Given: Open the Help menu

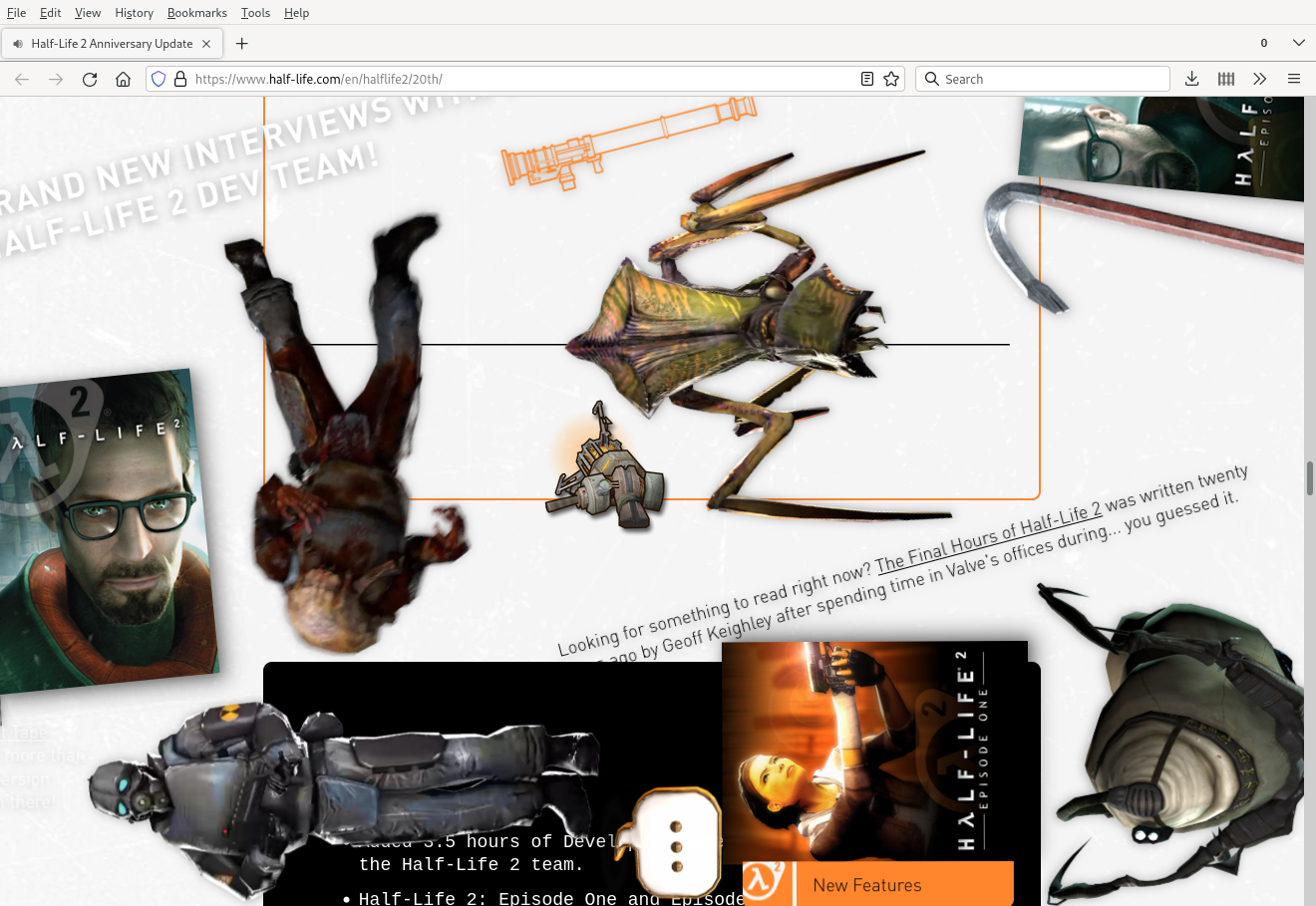Looking at the screenshot, I should click(296, 13).
